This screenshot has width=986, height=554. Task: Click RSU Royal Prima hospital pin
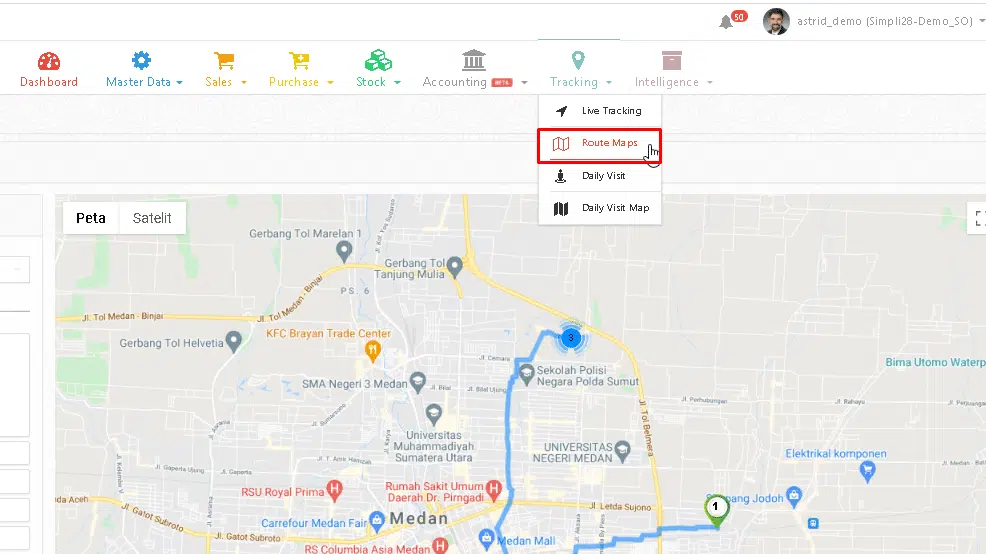tap(335, 490)
